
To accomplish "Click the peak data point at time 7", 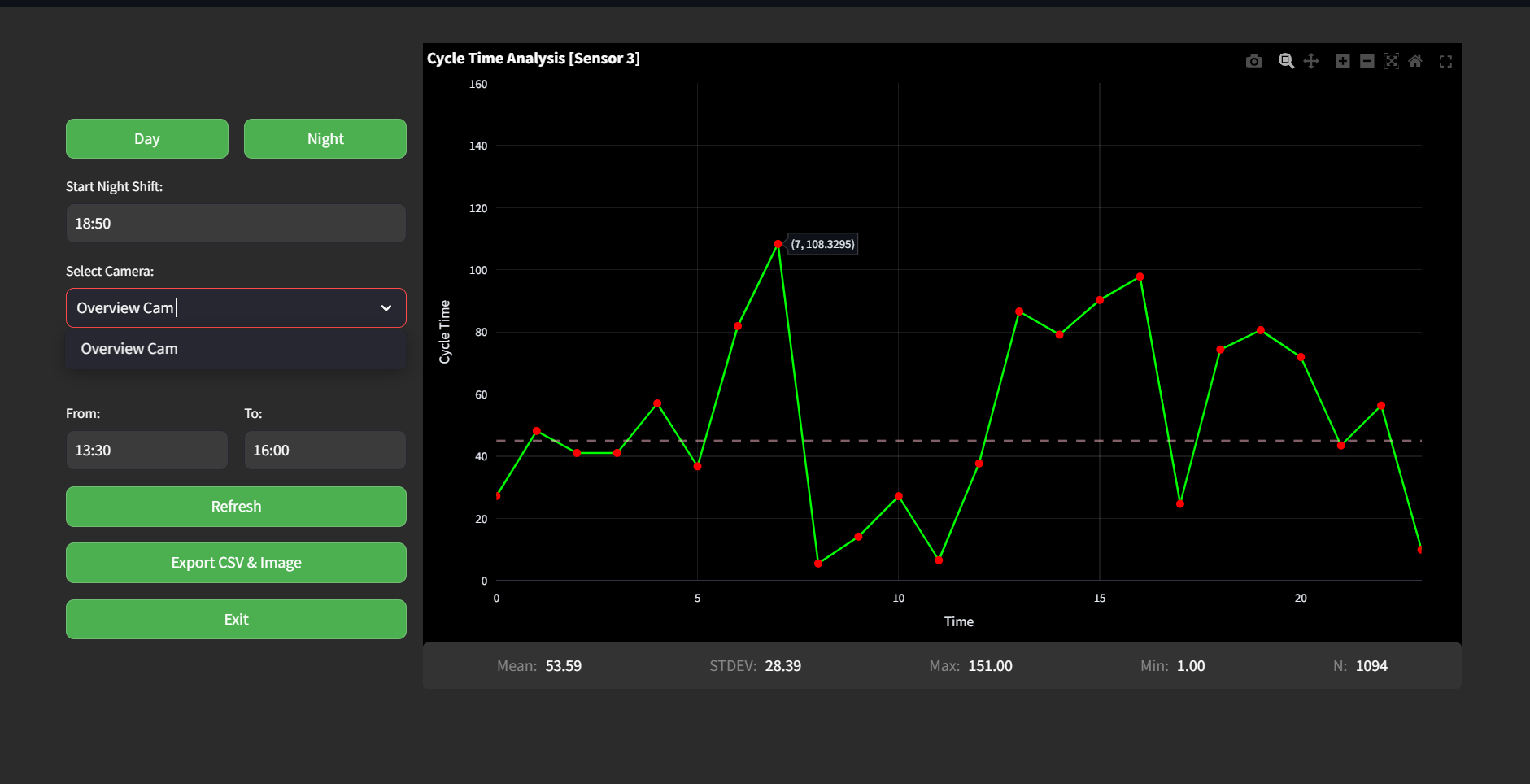I will [x=778, y=244].
